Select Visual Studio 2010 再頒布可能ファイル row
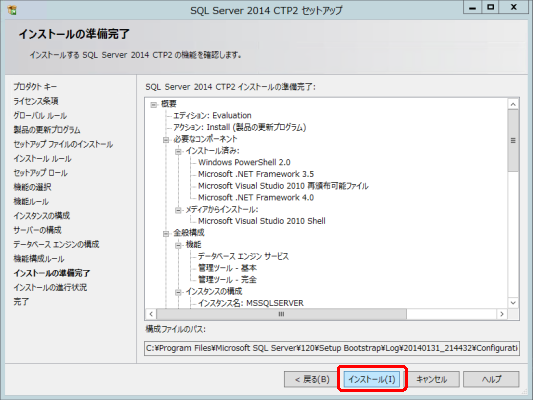533x400 pixels. (x=283, y=186)
